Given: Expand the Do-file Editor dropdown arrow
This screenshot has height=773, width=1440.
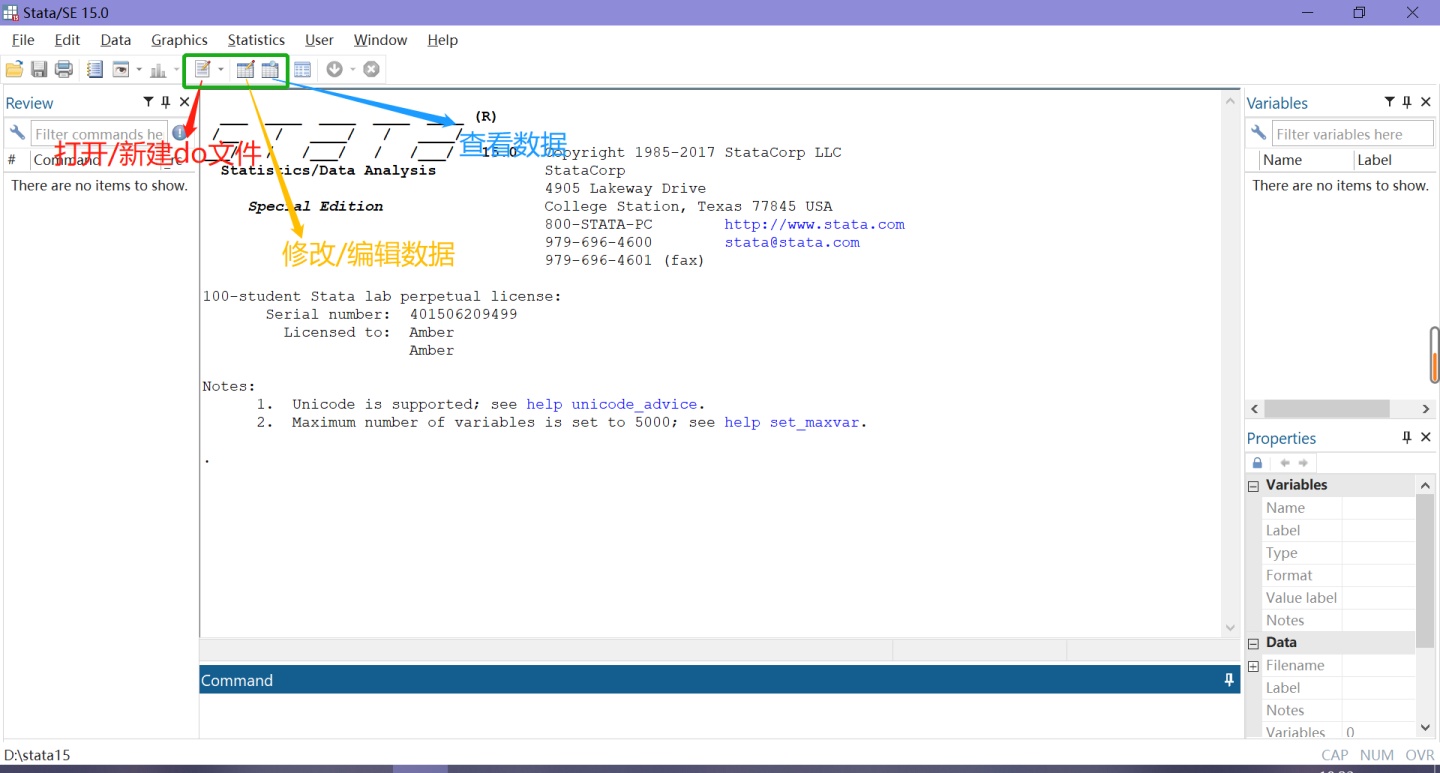Looking at the screenshot, I should coord(221,70).
